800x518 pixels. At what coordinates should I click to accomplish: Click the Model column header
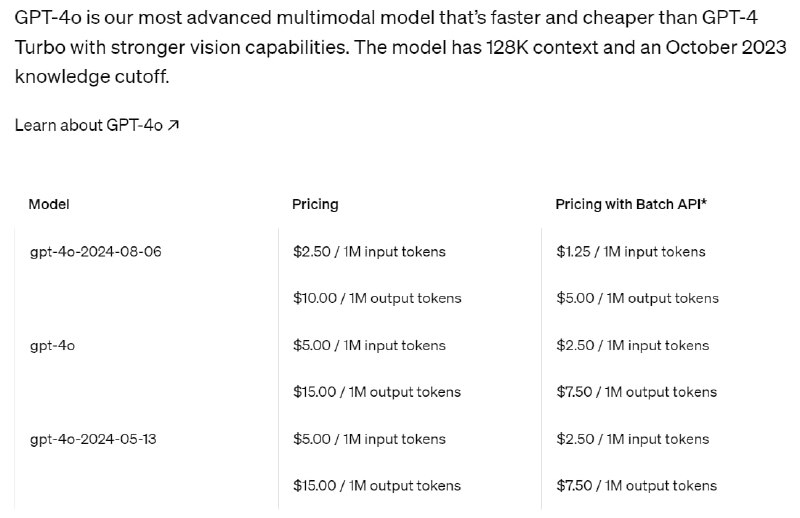point(49,204)
